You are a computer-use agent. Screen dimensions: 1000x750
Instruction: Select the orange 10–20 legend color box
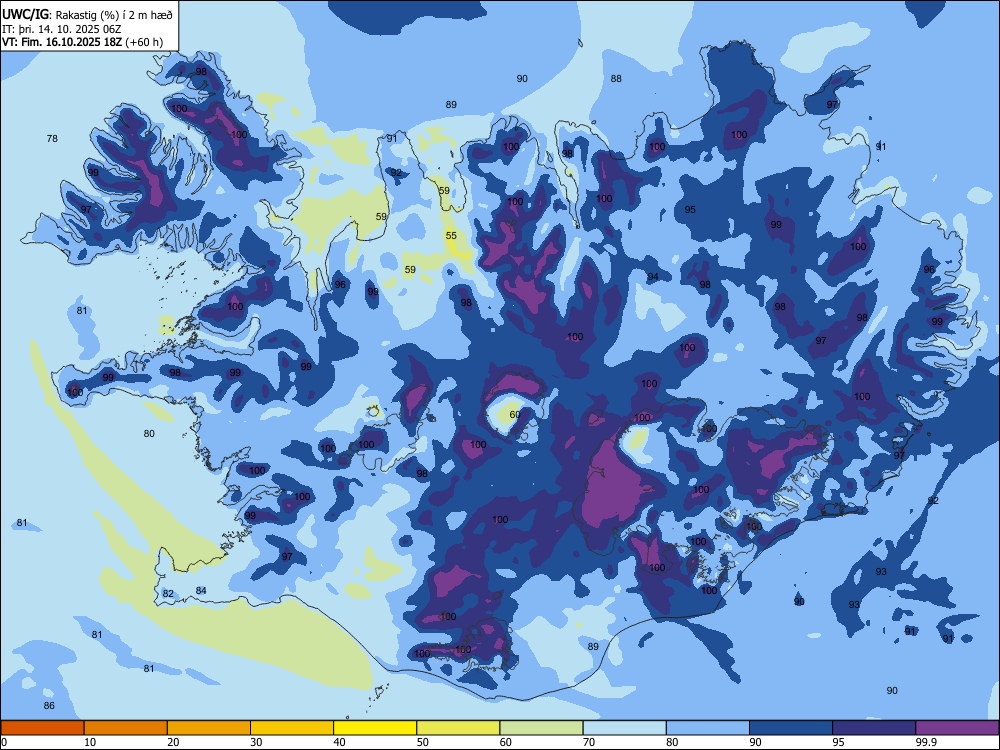[x=126, y=728]
